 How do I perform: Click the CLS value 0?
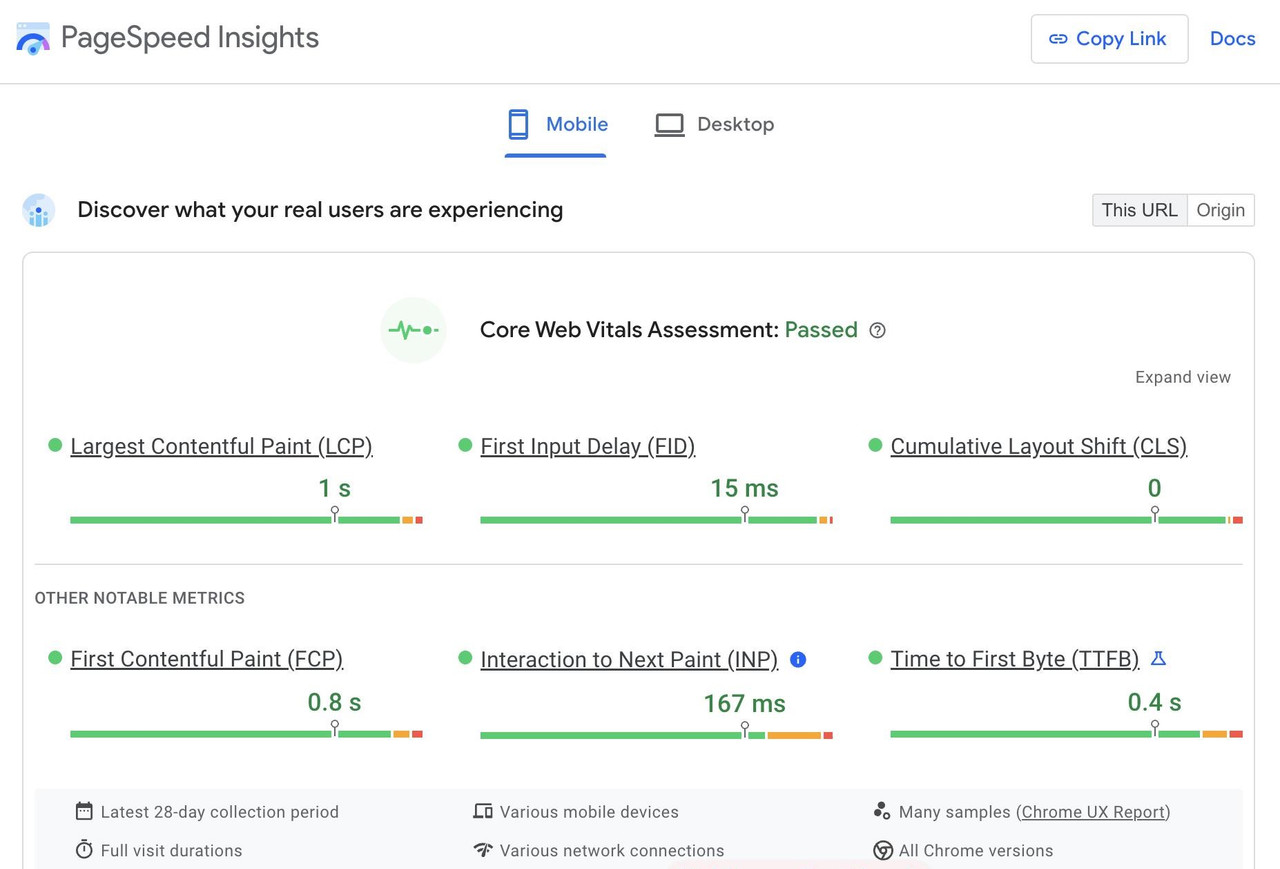pos(1154,488)
